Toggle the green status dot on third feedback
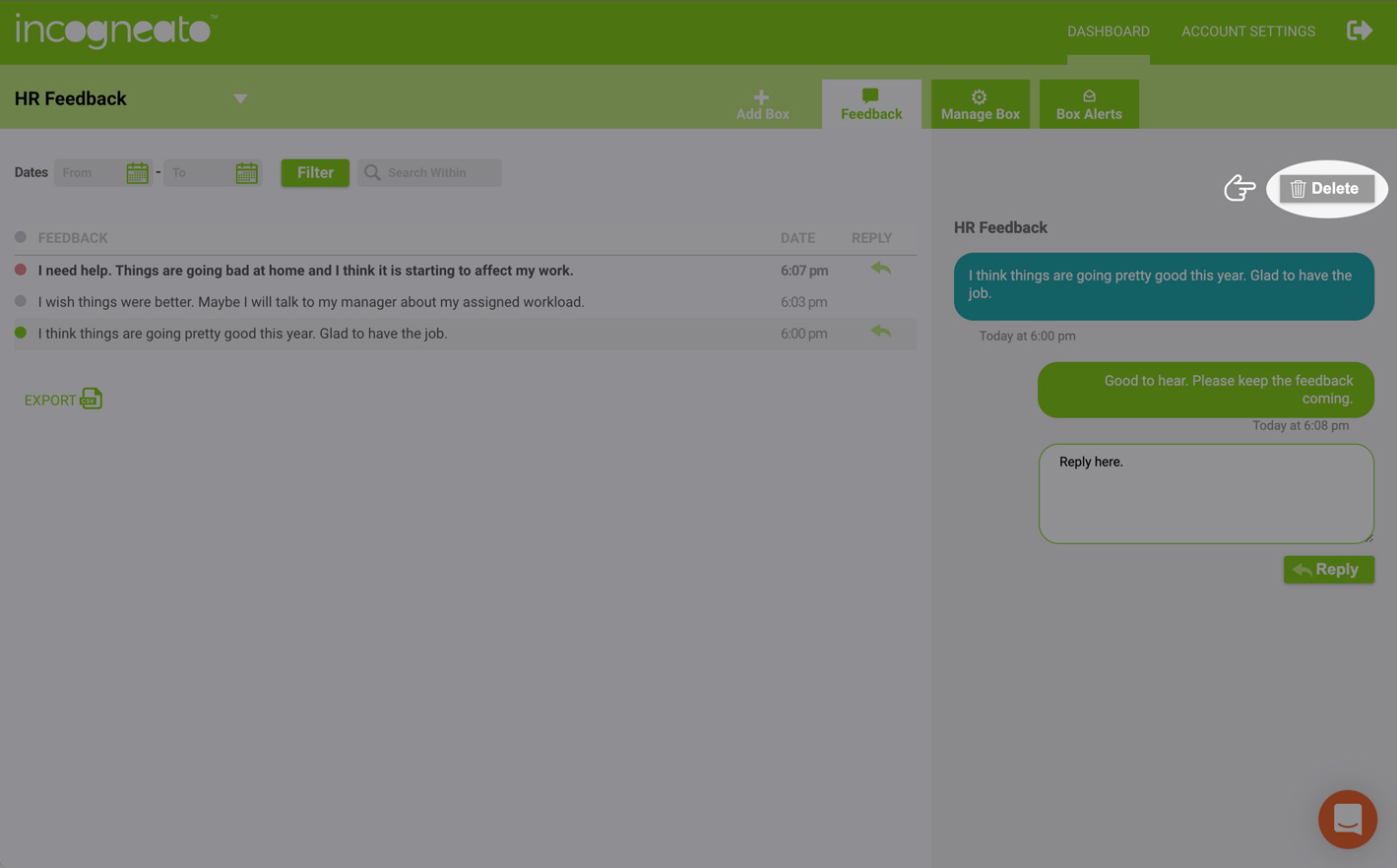Viewport: 1397px width, 868px height. [x=21, y=333]
